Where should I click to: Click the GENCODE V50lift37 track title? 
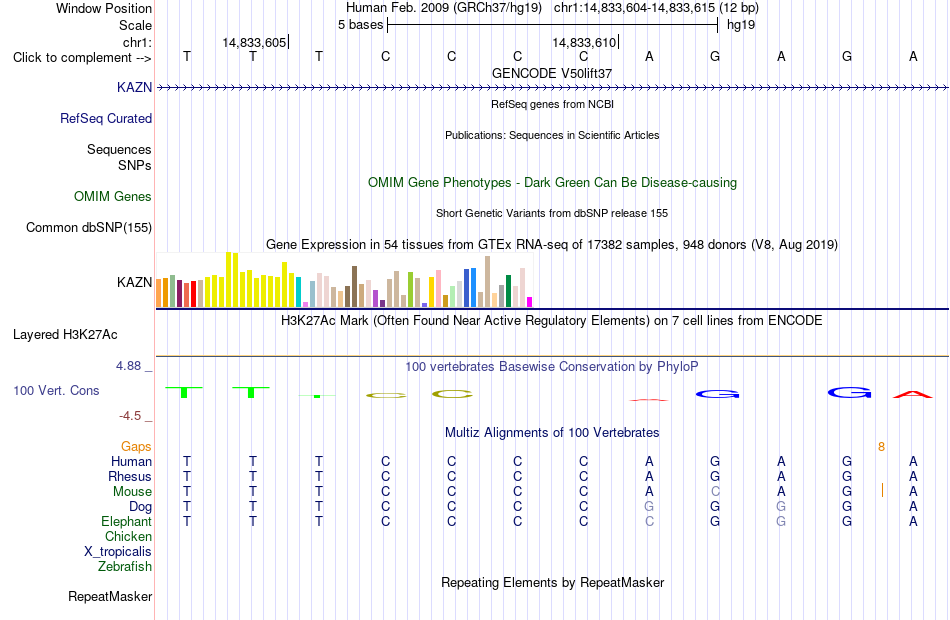(x=552, y=73)
